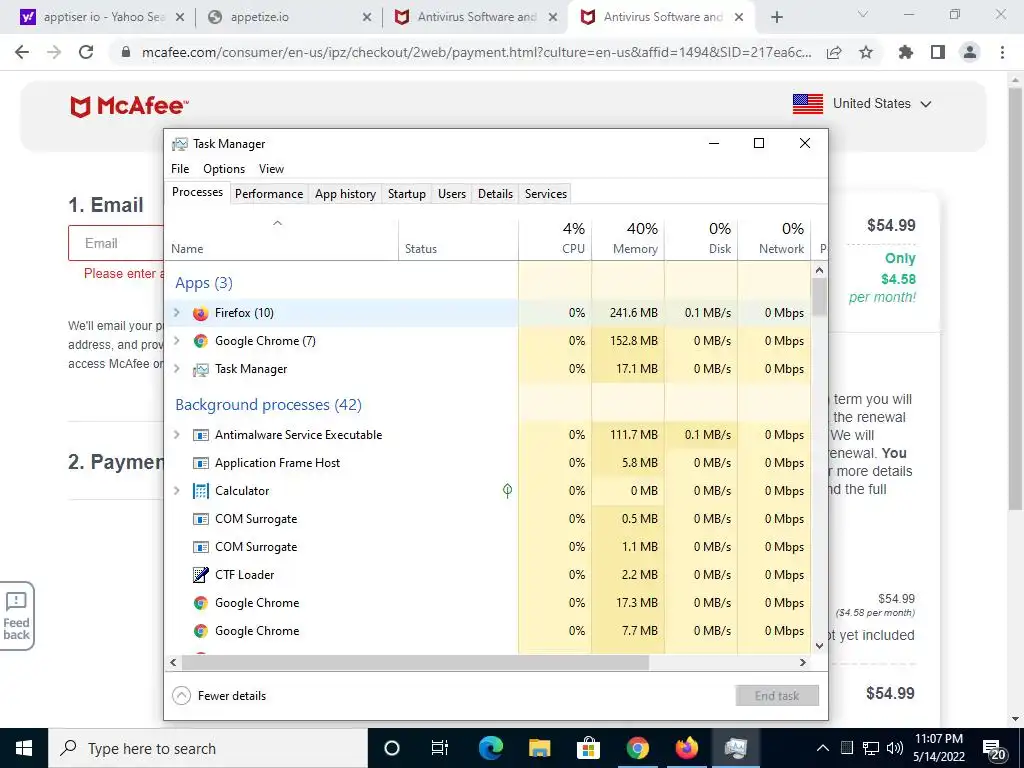Expand the Google Chrome (7) group
Image resolution: width=1024 pixels, height=768 pixels.
coord(176,341)
